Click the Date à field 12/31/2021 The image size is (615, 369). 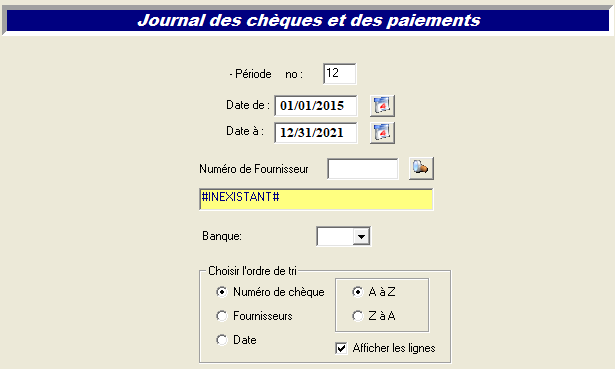click(x=316, y=133)
